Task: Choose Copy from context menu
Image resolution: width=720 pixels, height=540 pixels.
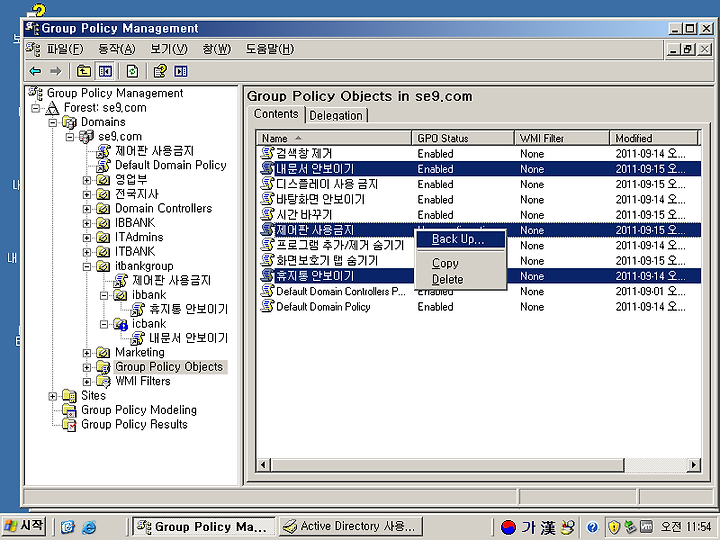Action: pyautogui.click(x=460, y=263)
